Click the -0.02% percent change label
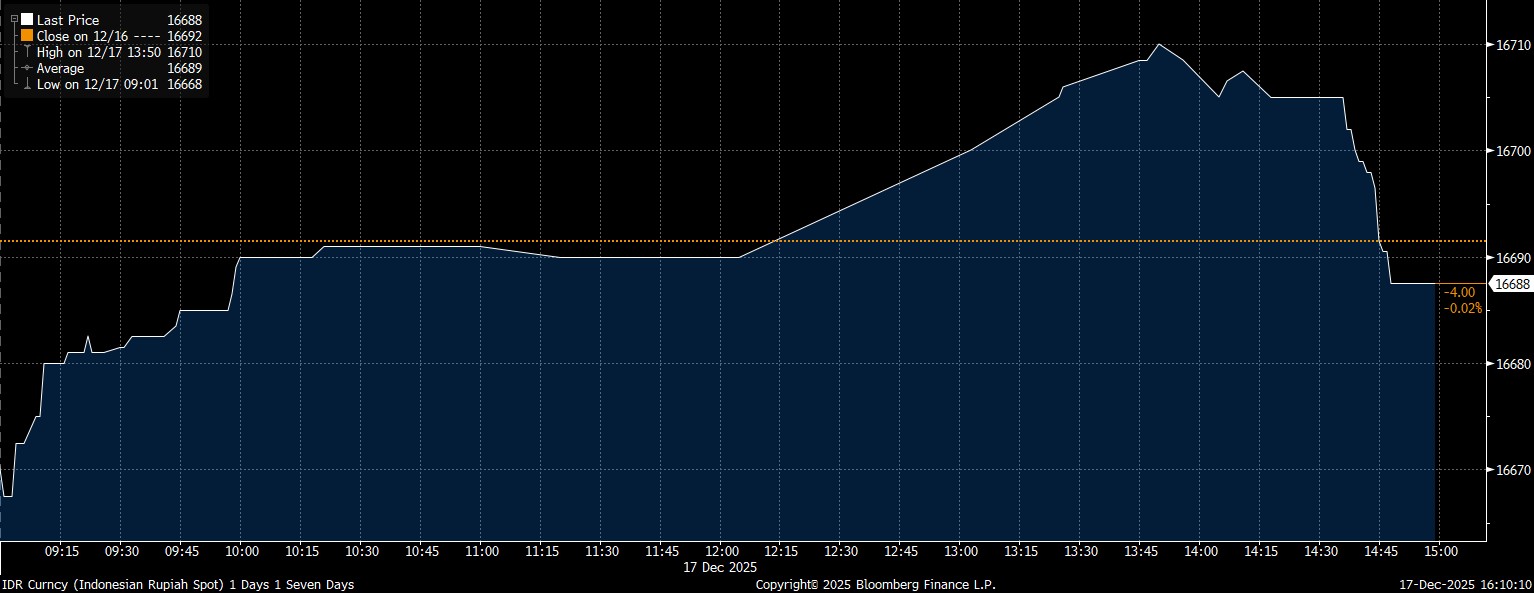The height and width of the screenshot is (593, 1534). point(1461,308)
